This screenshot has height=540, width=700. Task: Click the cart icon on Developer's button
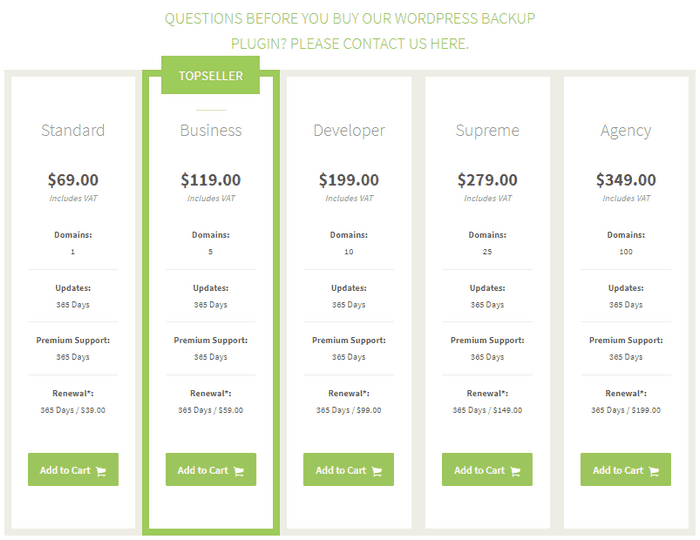[377, 471]
